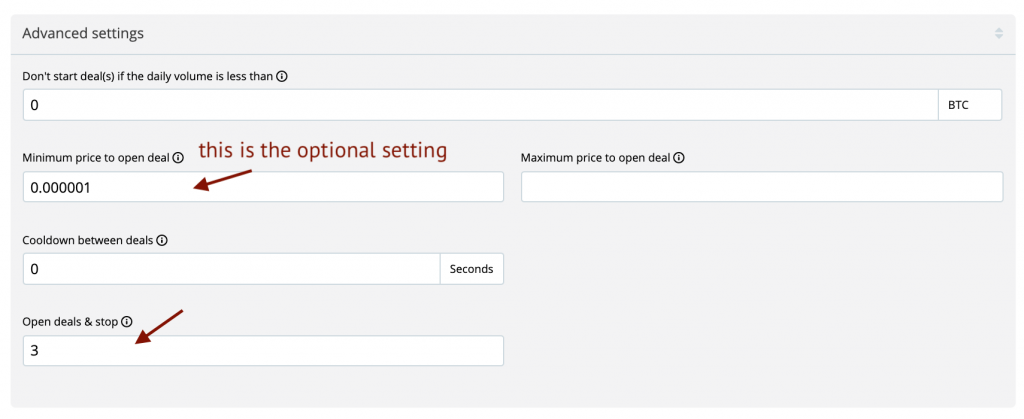The height and width of the screenshot is (419, 1024).
Task: Click the Open deals & stop field
Action: 263,351
